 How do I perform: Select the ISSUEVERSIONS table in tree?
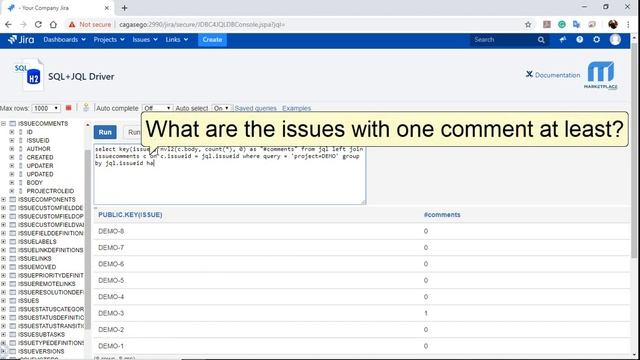pos(41,351)
